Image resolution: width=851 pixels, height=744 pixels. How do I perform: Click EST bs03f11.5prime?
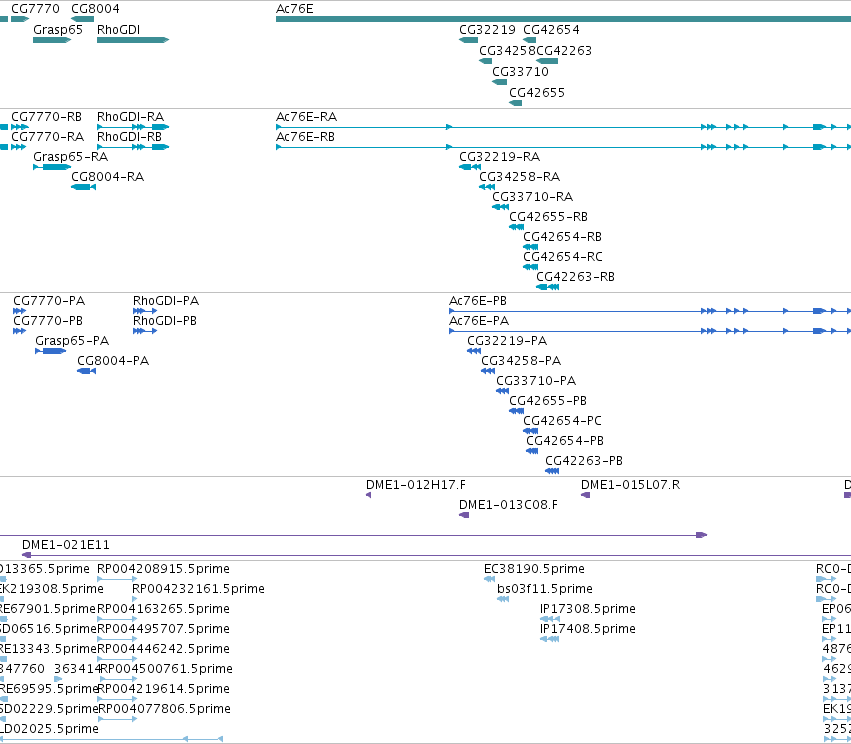point(545,589)
